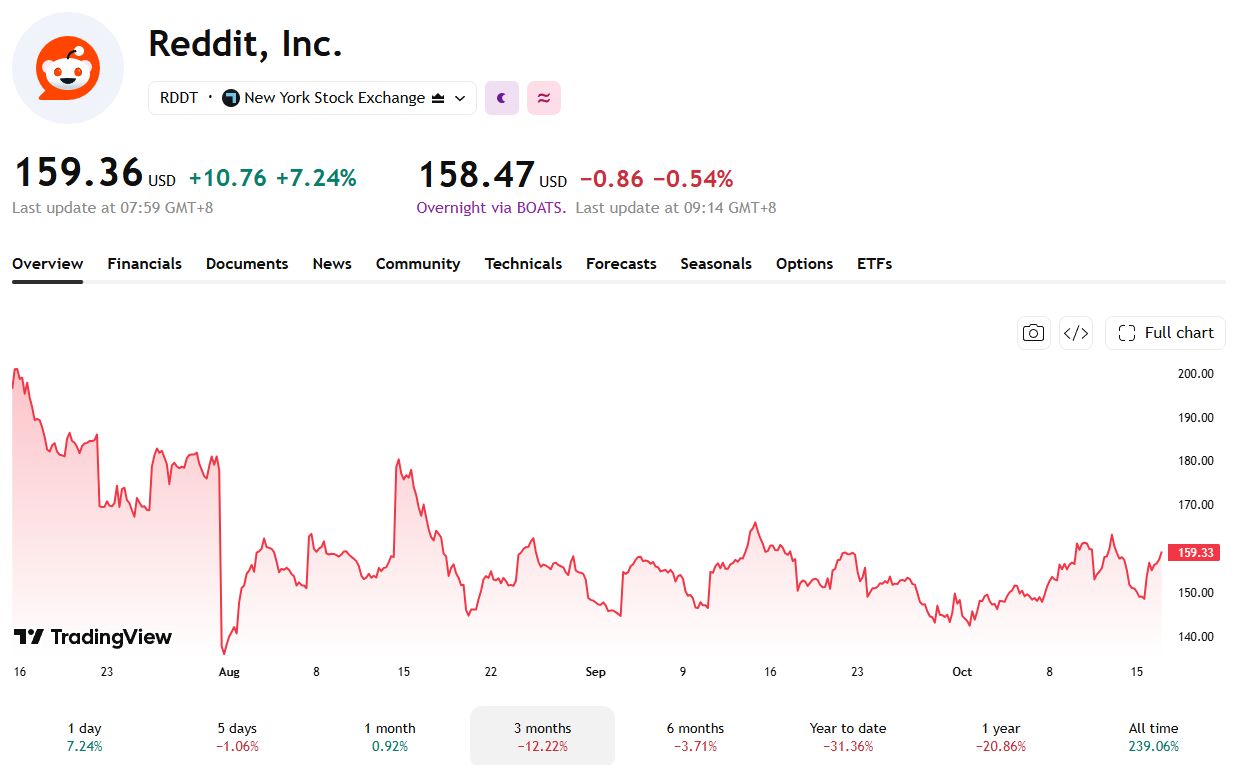This screenshot has width=1234, height=765.
Task: Click the 'Reddit, Inc.' heading
Action: (x=245, y=43)
